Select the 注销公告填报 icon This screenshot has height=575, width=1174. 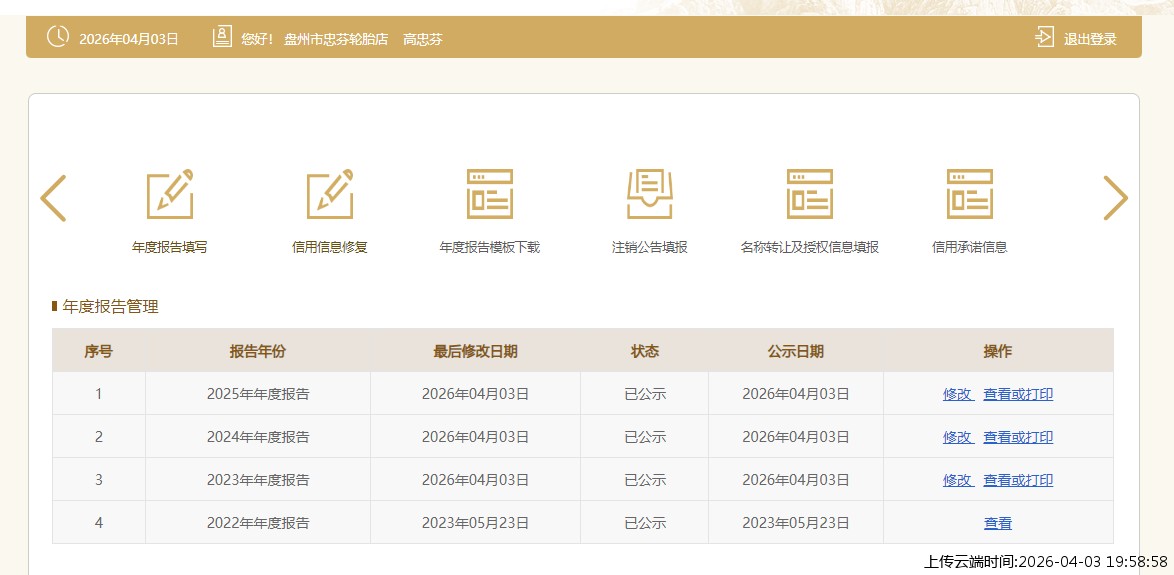pos(649,195)
